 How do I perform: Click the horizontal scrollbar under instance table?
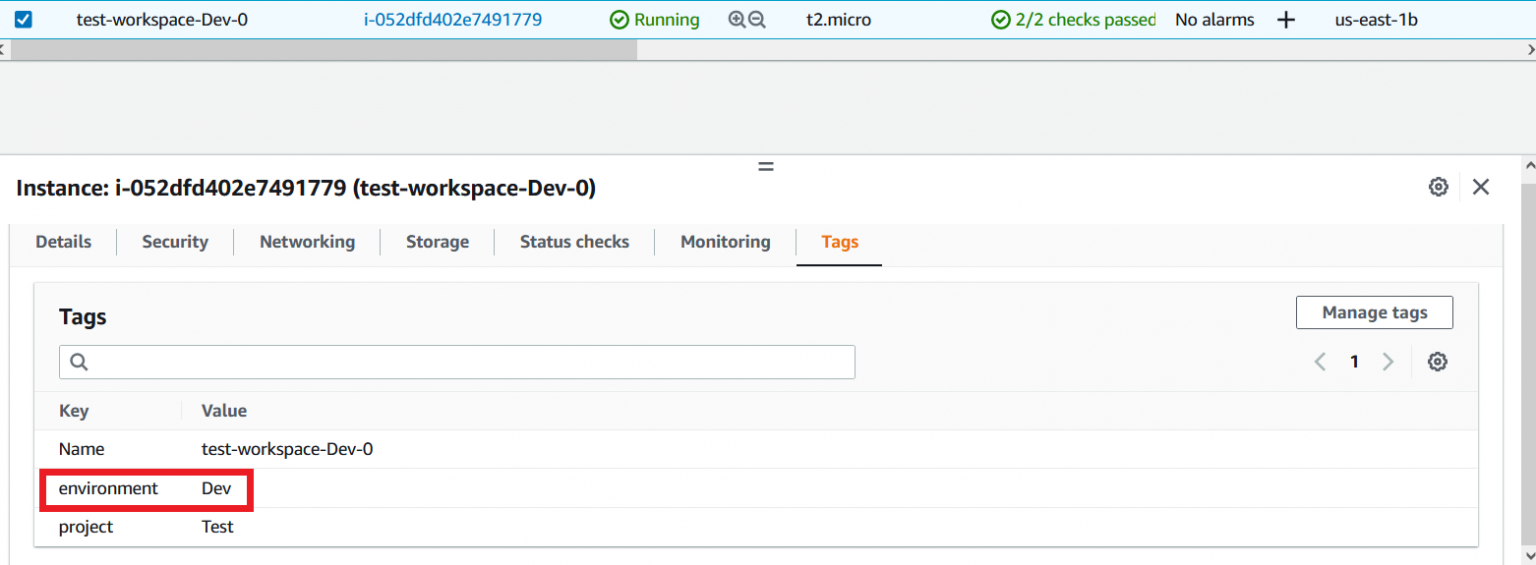(x=320, y=50)
